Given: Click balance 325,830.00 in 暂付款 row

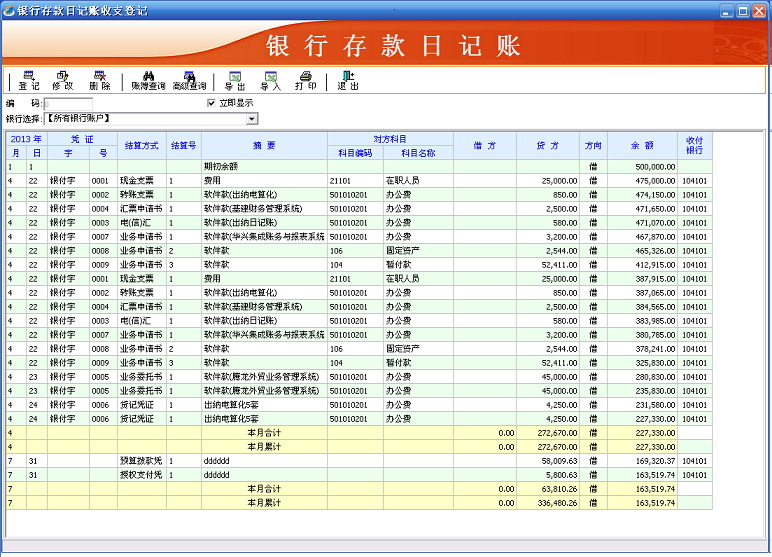Looking at the screenshot, I should (x=643, y=363).
